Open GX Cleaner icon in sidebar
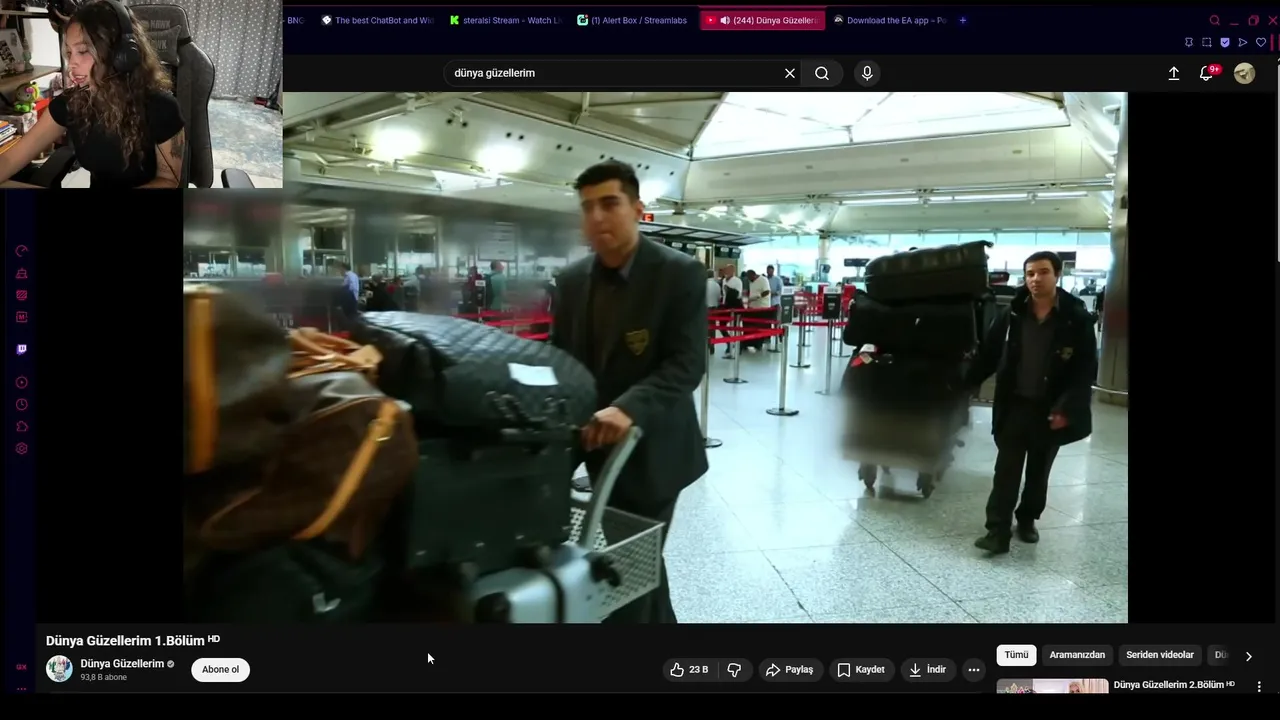Viewport: 1280px width, 720px height. (x=22, y=273)
